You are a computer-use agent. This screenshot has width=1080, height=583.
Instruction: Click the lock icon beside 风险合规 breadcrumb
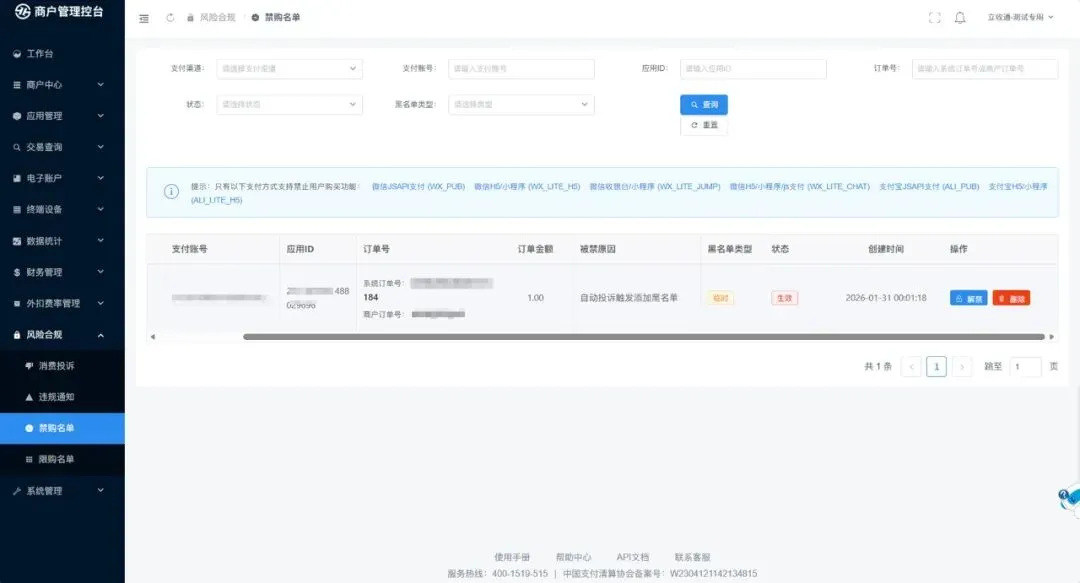(190, 17)
